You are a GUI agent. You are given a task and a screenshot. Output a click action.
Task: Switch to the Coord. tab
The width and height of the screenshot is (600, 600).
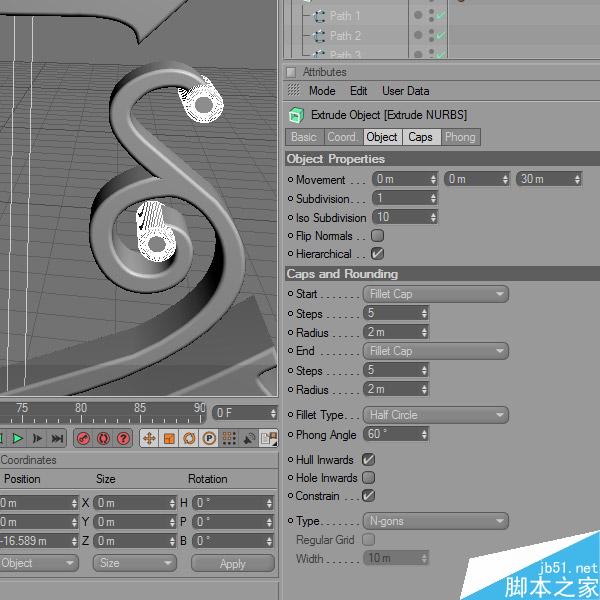pyautogui.click(x=343, y=137)
